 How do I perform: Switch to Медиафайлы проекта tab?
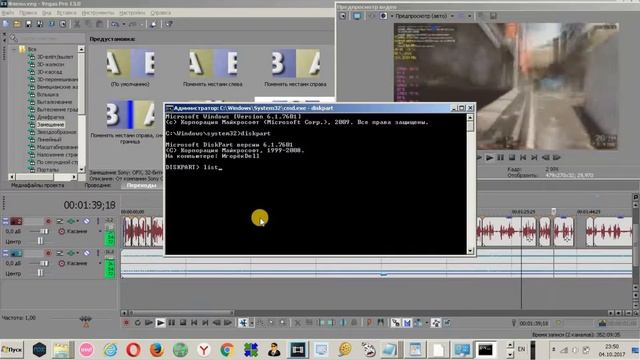pos(38,185)
